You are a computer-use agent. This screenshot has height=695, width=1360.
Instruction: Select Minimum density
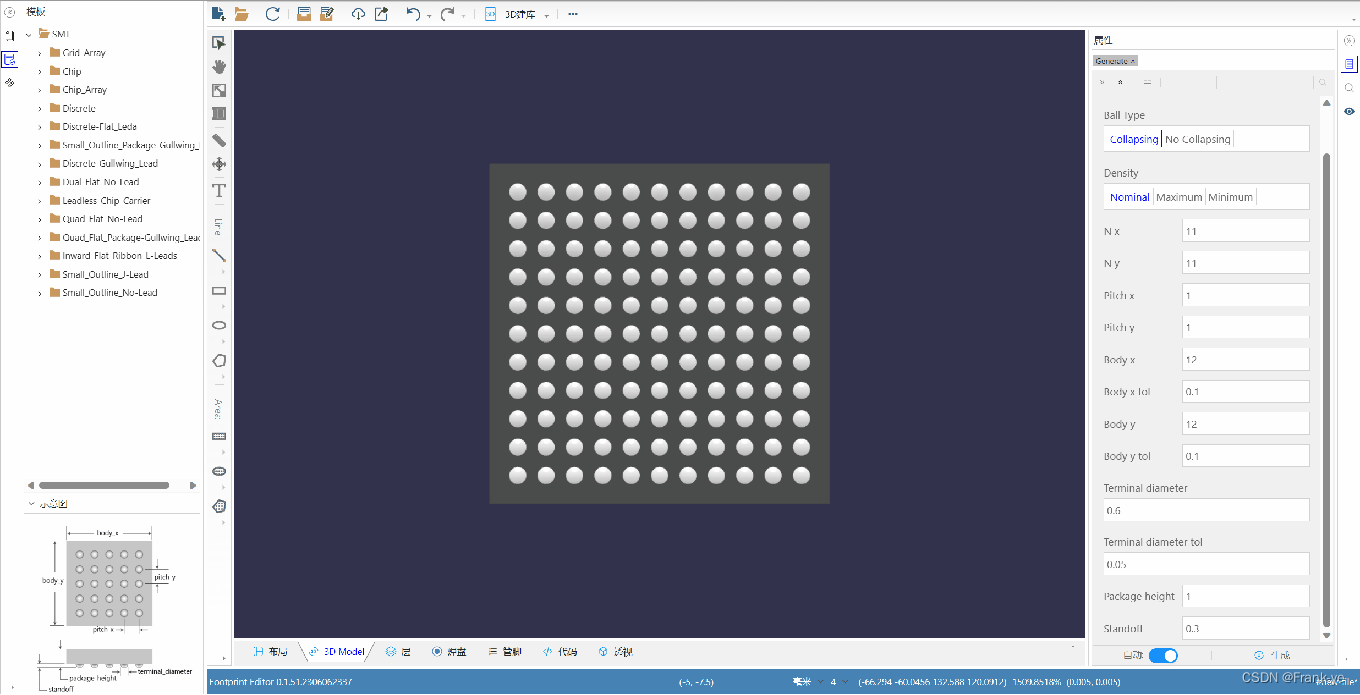click(x=1230, y=197)
